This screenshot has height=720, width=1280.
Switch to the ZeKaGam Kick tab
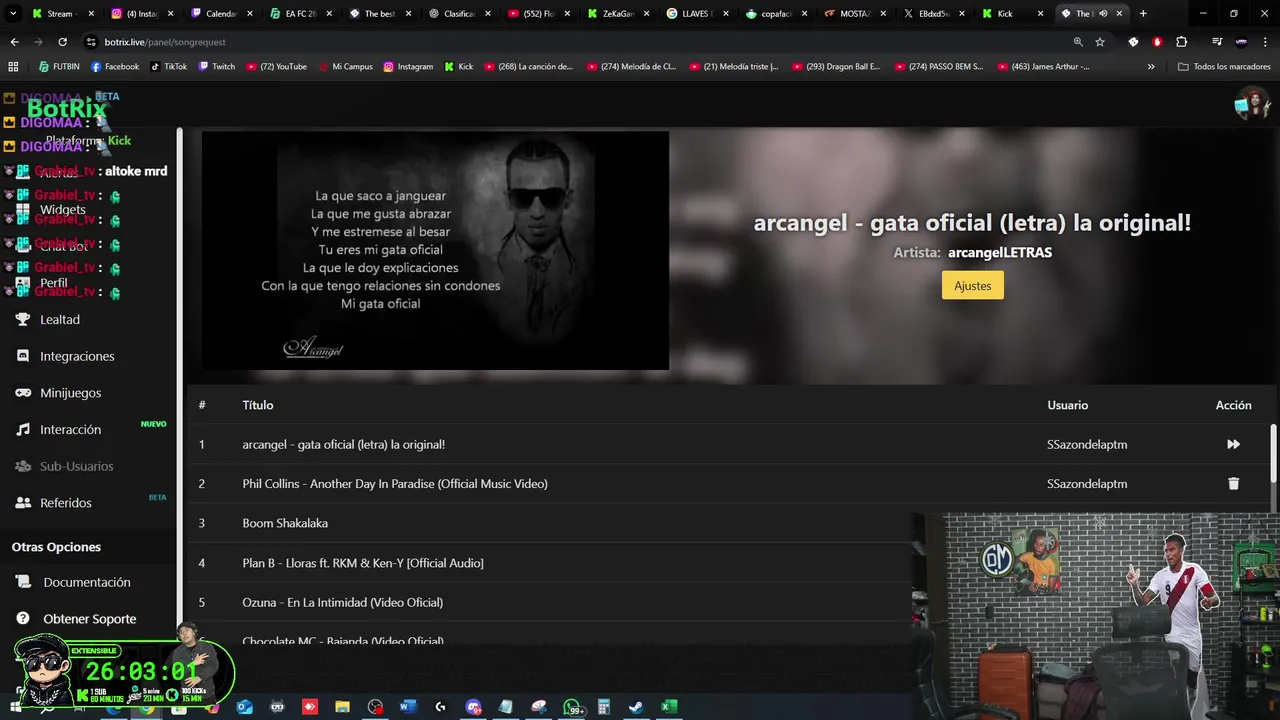click(617, 14)
